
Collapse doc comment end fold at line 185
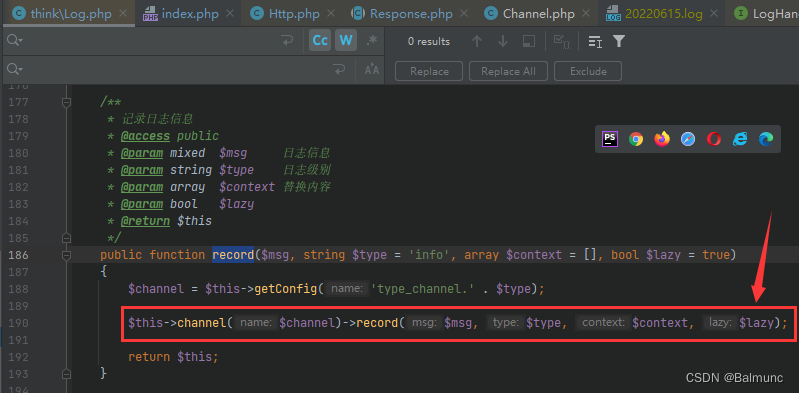[x=66, y=238]
